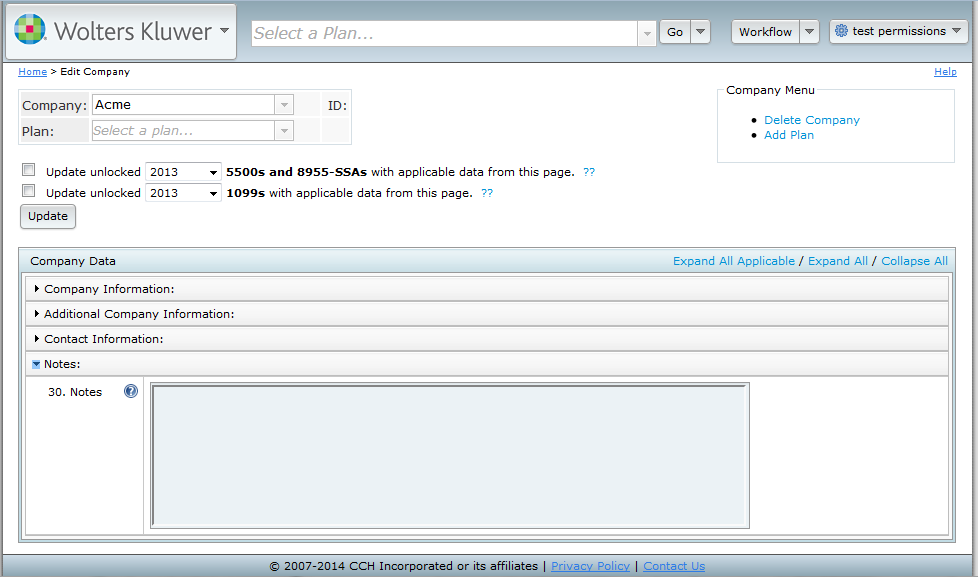Check Update unlocked 1099s checkbox
Viewport: 978px width, 577px height.
28,191
